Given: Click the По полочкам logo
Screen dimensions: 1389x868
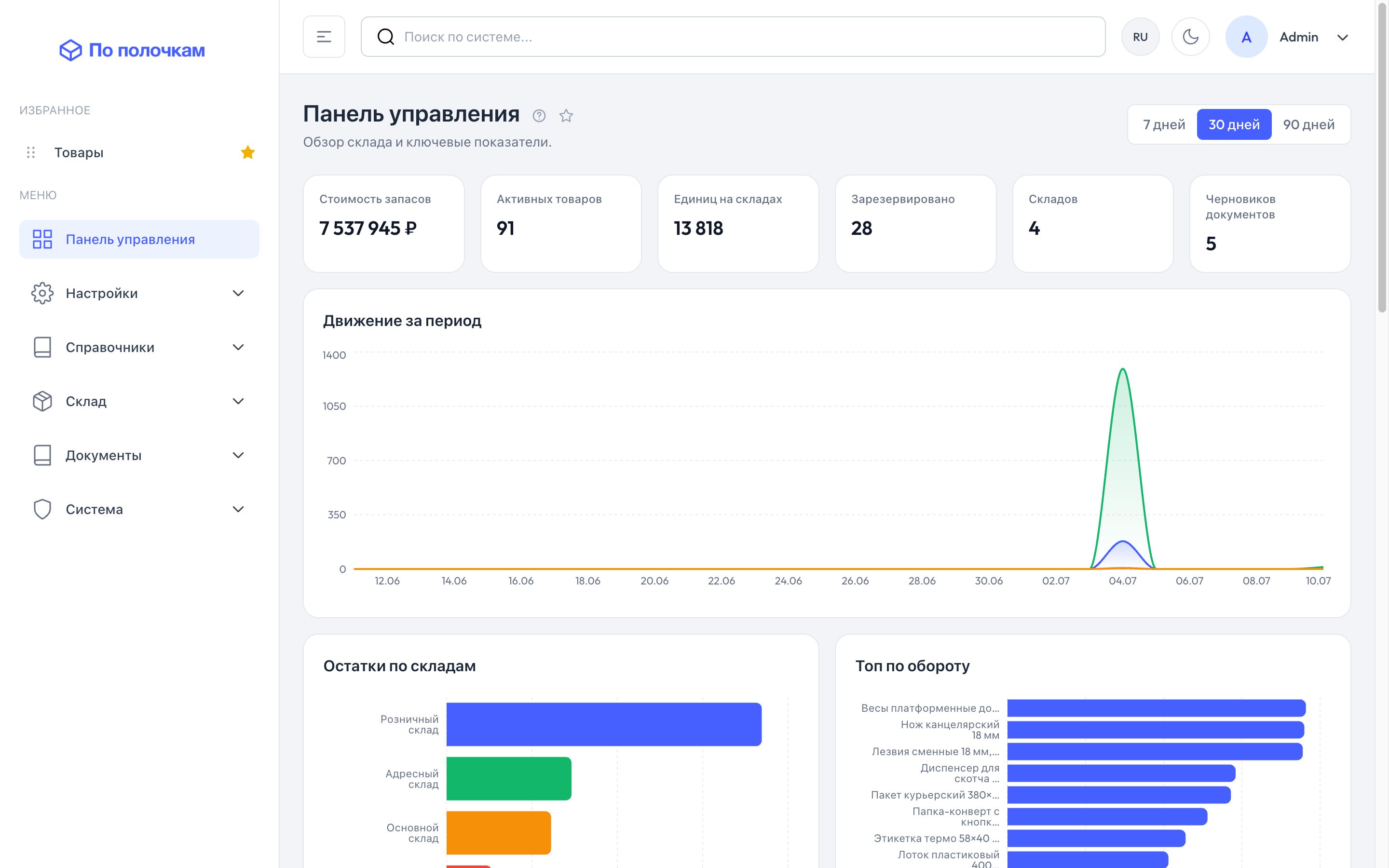Looking at the screenshot, I should (132, 51).
